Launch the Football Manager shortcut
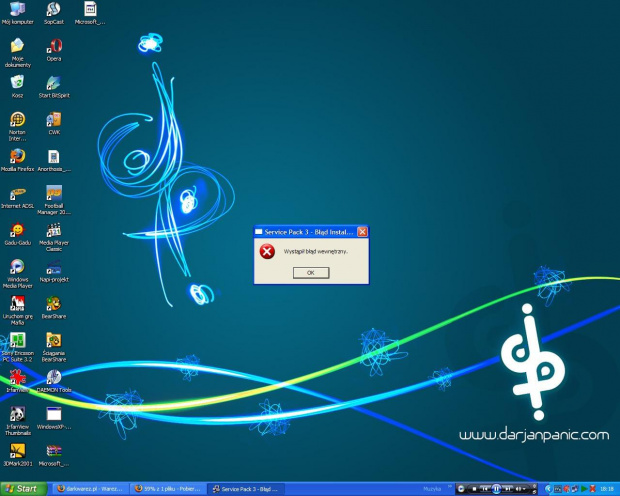The height and width of the screenshot is (496, 620). point(54,200)
